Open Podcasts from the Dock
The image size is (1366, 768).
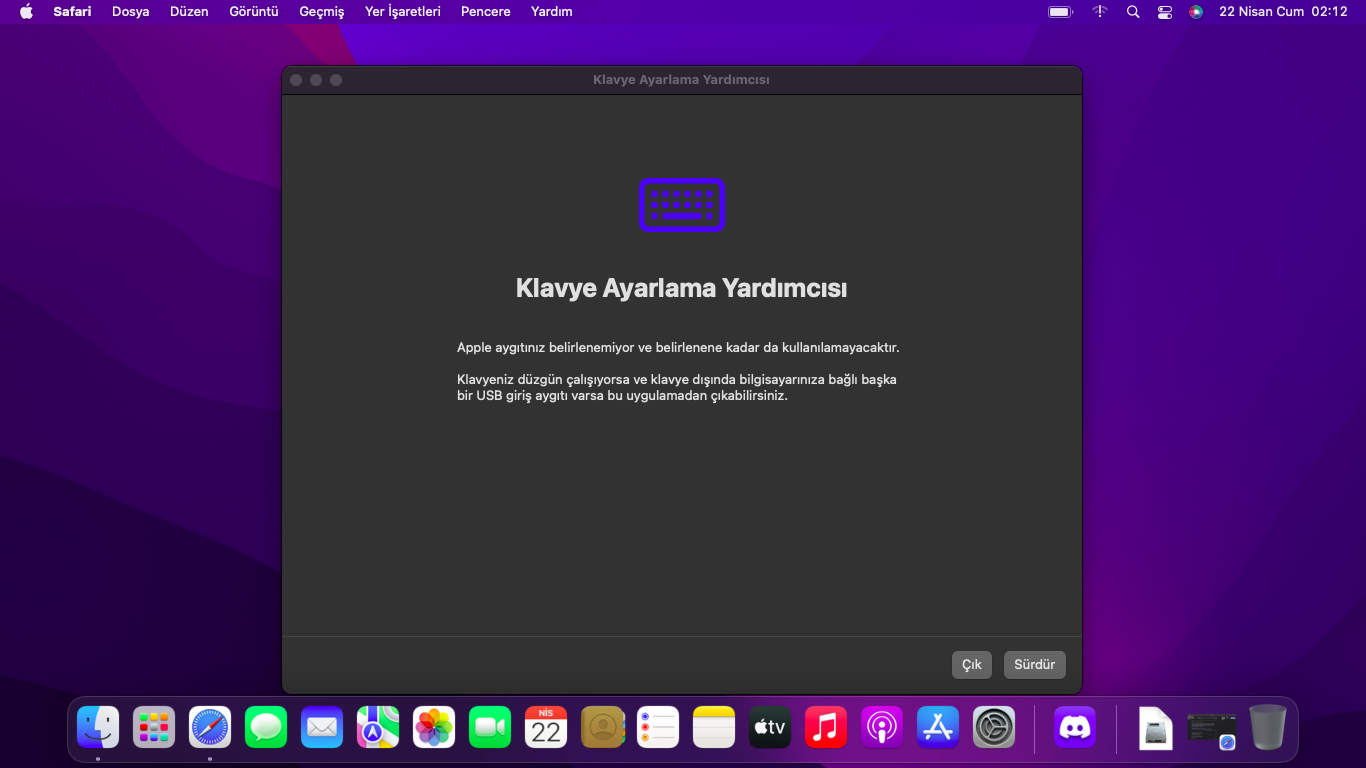[882, 727]
